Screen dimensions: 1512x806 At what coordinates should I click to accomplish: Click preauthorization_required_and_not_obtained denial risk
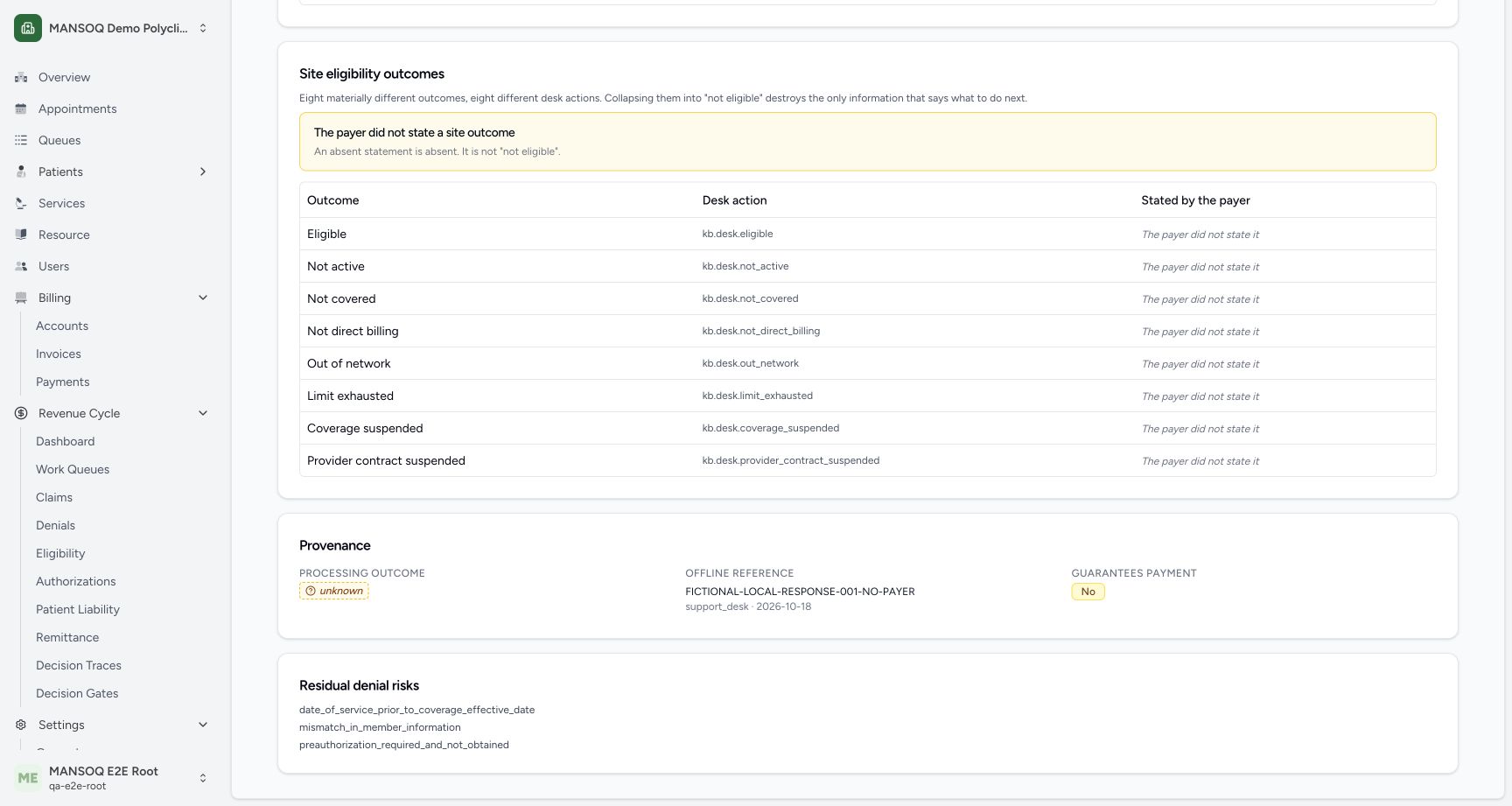pyautogui.click(x=404, y=745)
